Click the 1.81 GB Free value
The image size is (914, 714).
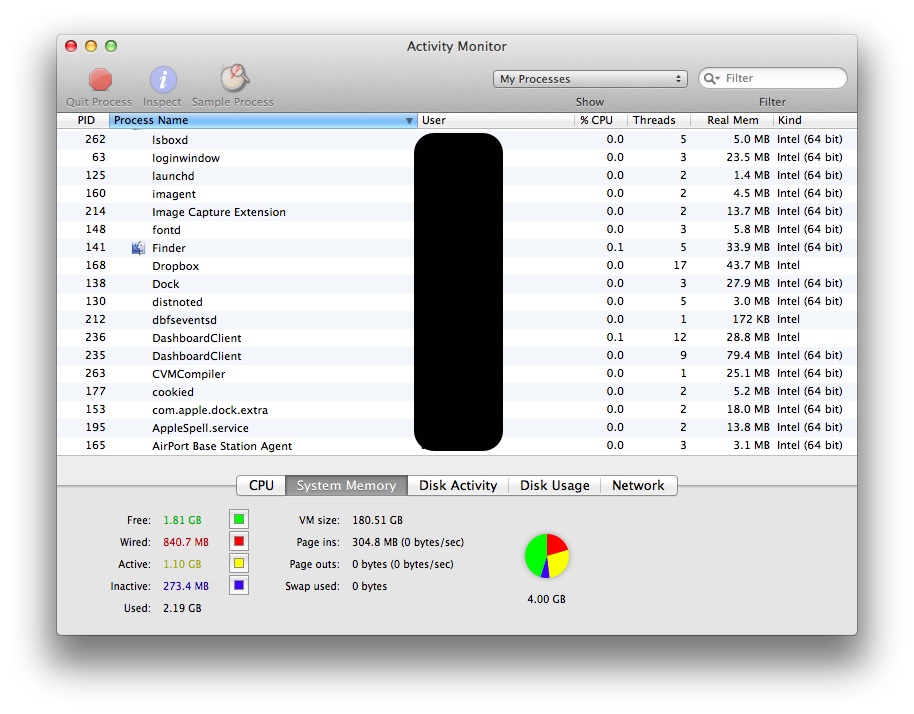pos(182,520)
